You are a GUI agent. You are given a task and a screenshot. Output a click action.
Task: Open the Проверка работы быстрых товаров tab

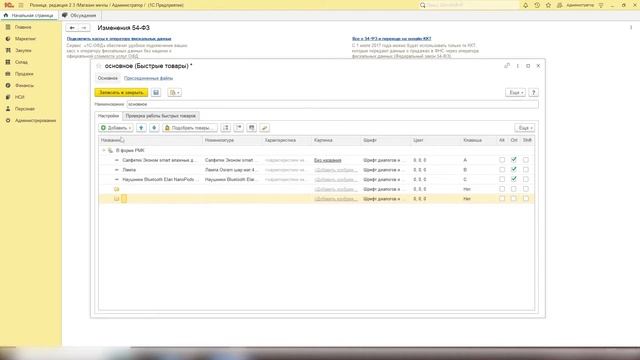pos(161,116)
